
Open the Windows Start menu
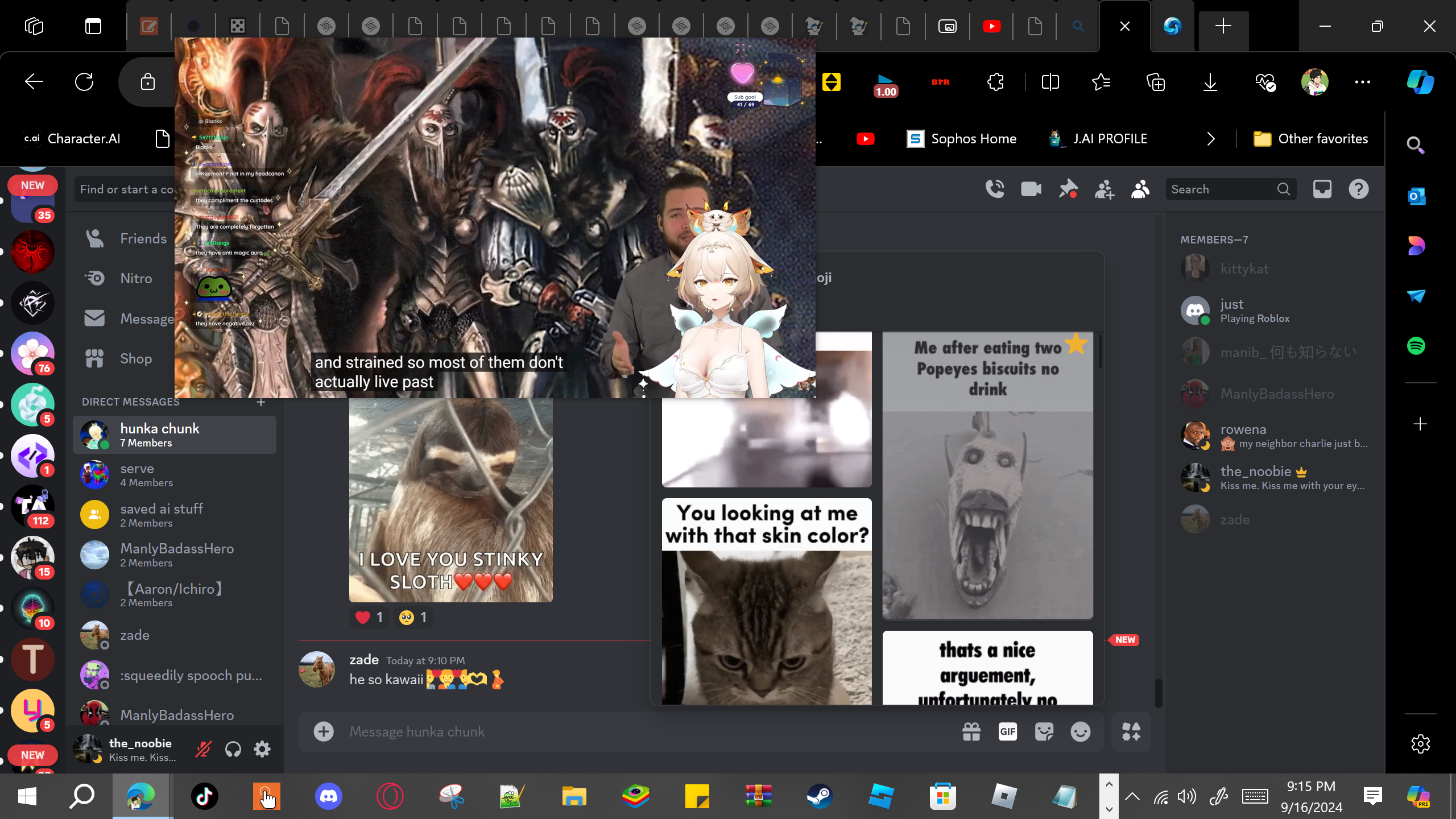tap(27, 796)
